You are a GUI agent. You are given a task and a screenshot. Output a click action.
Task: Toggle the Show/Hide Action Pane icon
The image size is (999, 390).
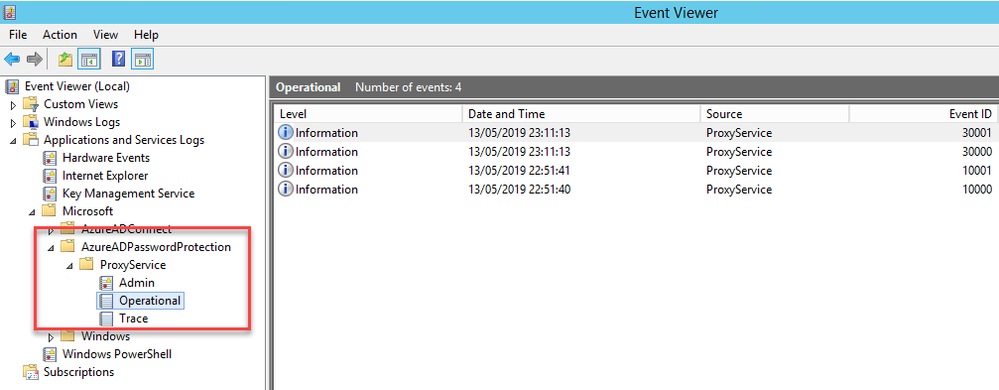(x=142, y=59)
